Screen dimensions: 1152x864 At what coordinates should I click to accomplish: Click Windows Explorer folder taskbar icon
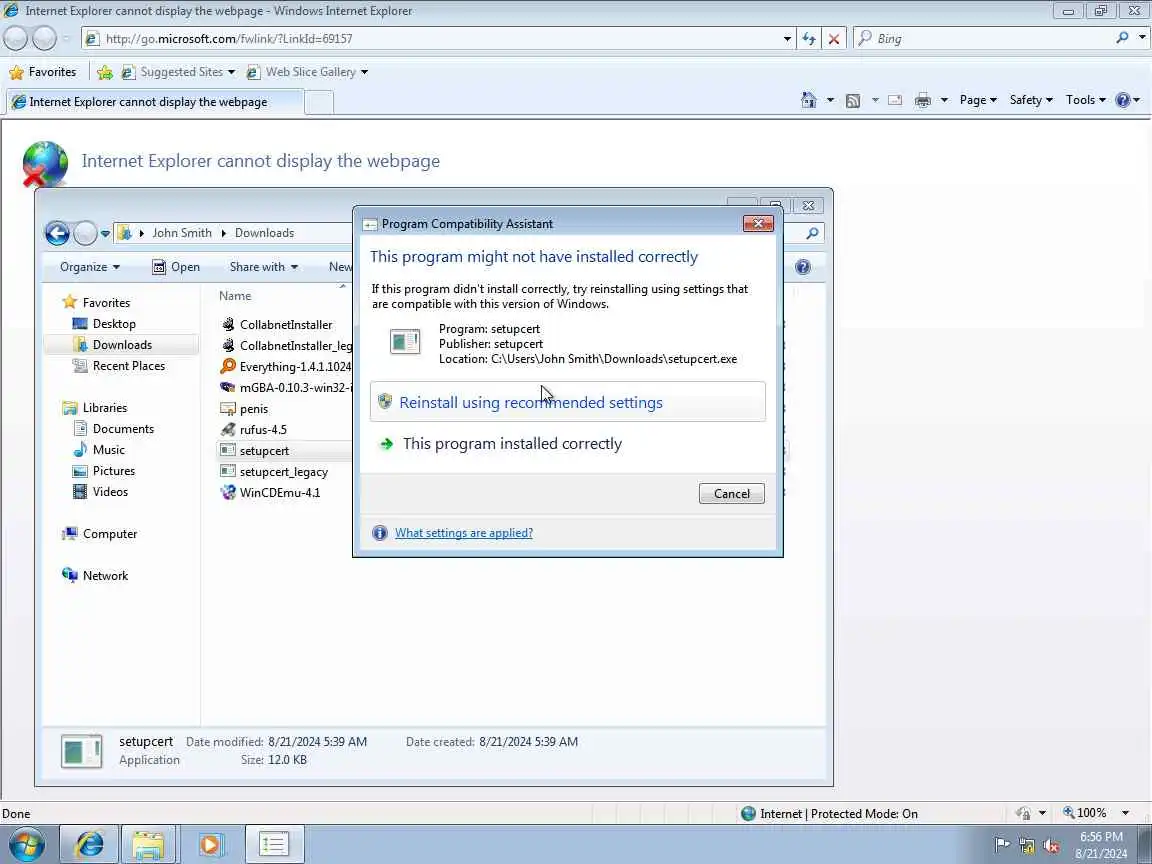pyautogui.click(x=148, y=845)
